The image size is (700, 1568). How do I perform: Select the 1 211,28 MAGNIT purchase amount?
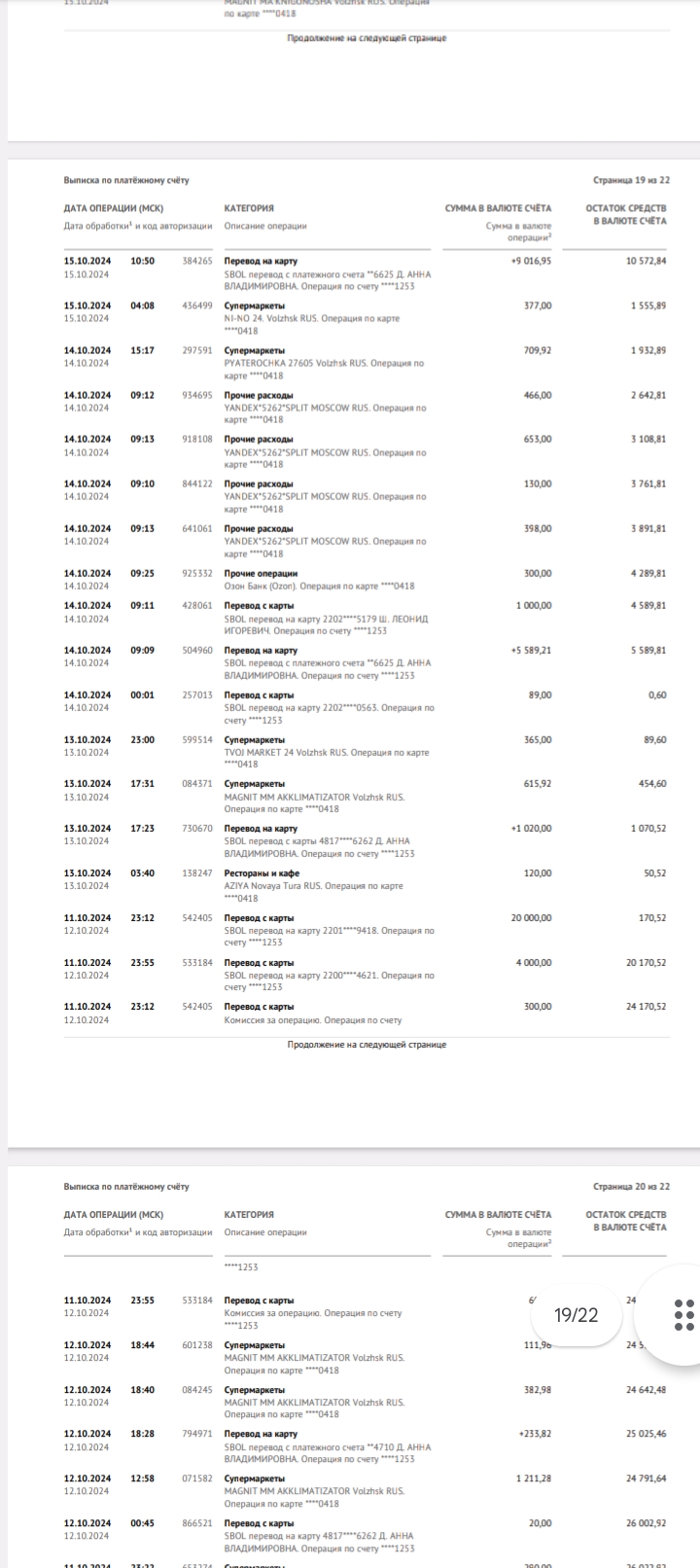coord(532,1479)
